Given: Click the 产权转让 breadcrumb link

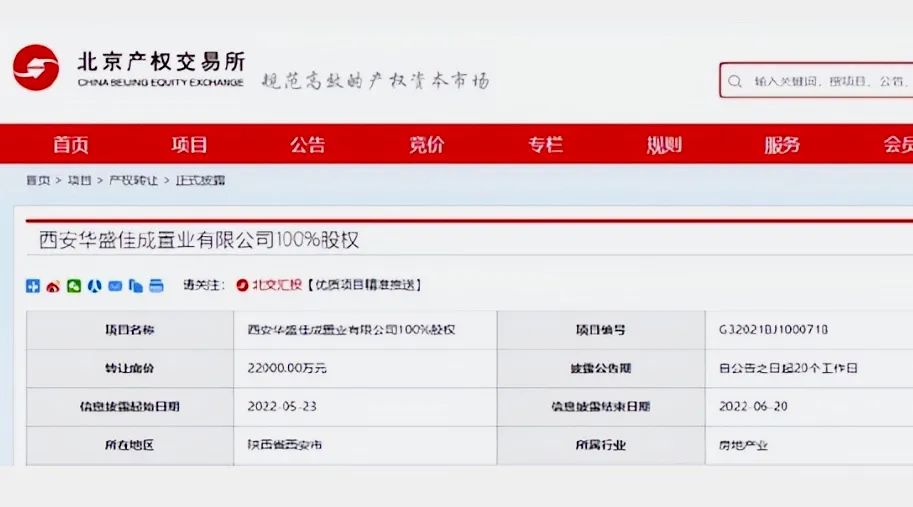Looking at the screenshot, I should point(134,180).
